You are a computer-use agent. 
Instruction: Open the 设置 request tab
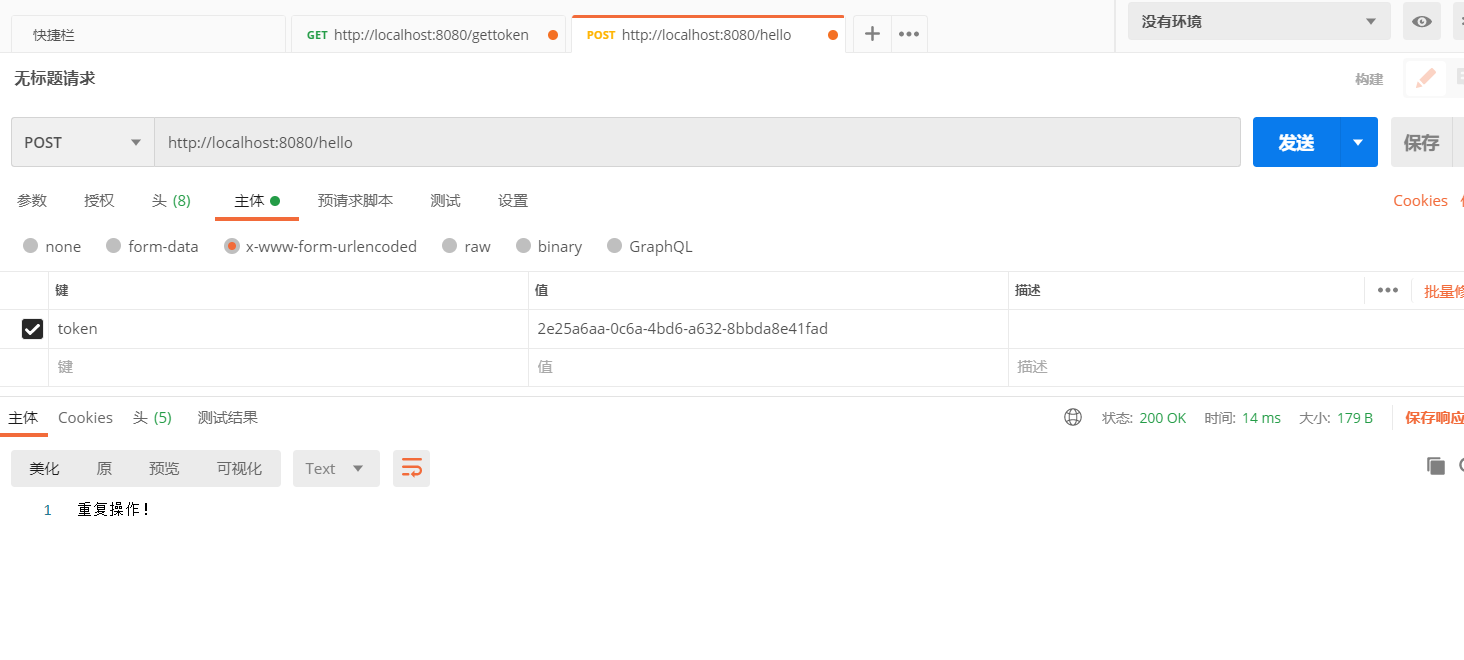513,200
